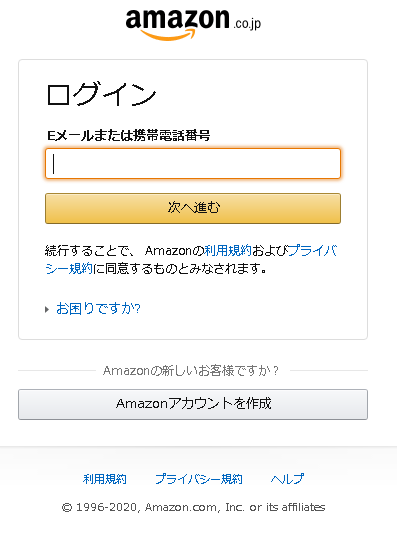Open the プライバシー規約 link in the consent text
Viewport: 397px width, 540px height.
312,250
